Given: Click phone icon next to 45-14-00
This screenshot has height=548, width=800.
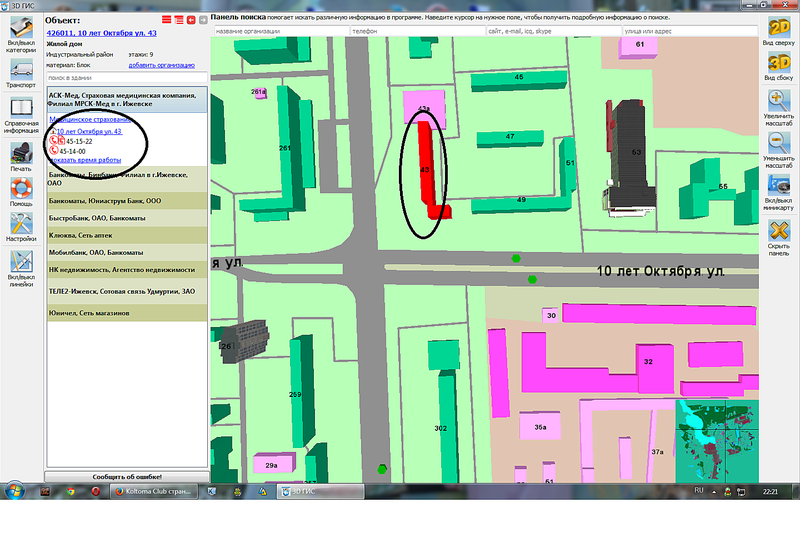Looking at the screenshot, I should coord(54,151).
